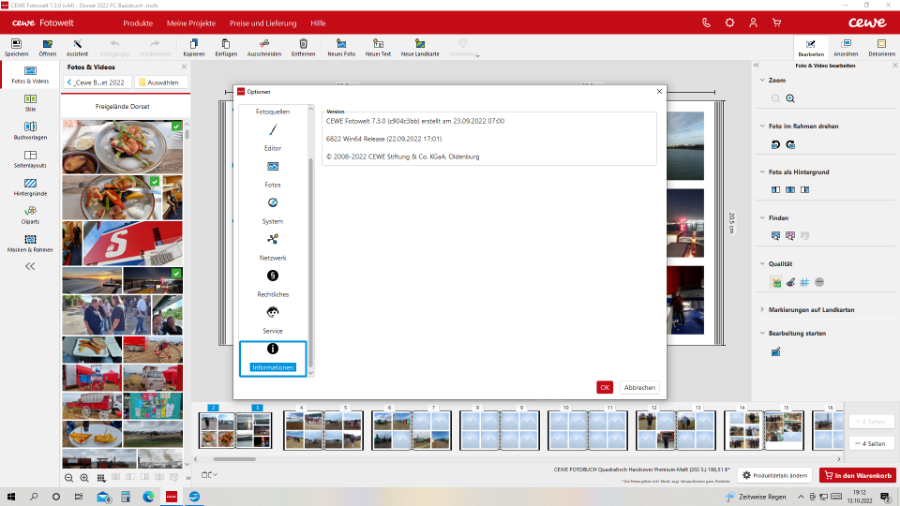Collapse the Zoom section
This screenshot has height=506, width=900.
(x=762, y=80)
